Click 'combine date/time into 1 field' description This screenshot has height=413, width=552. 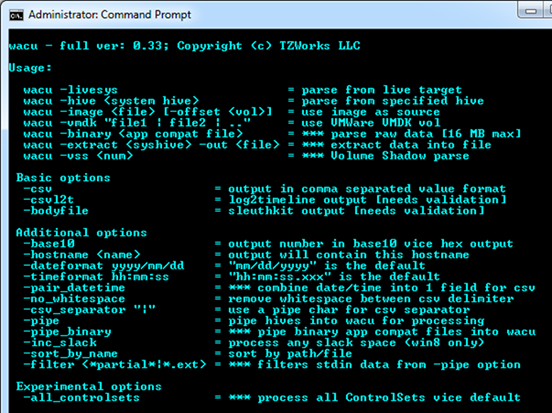[x=396, y=287]
